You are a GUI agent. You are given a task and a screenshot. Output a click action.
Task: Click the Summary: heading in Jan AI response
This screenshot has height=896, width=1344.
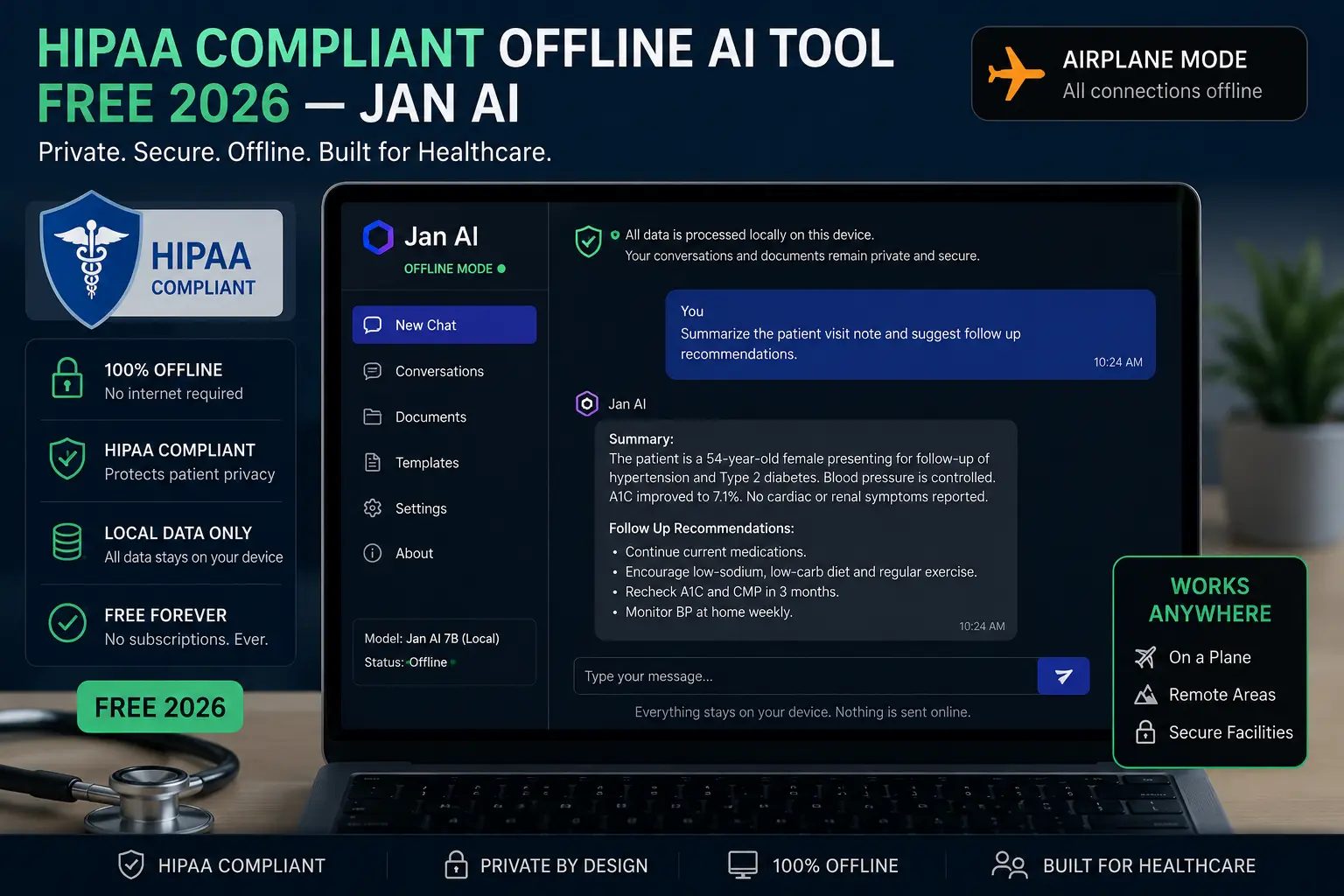(641, 439)
